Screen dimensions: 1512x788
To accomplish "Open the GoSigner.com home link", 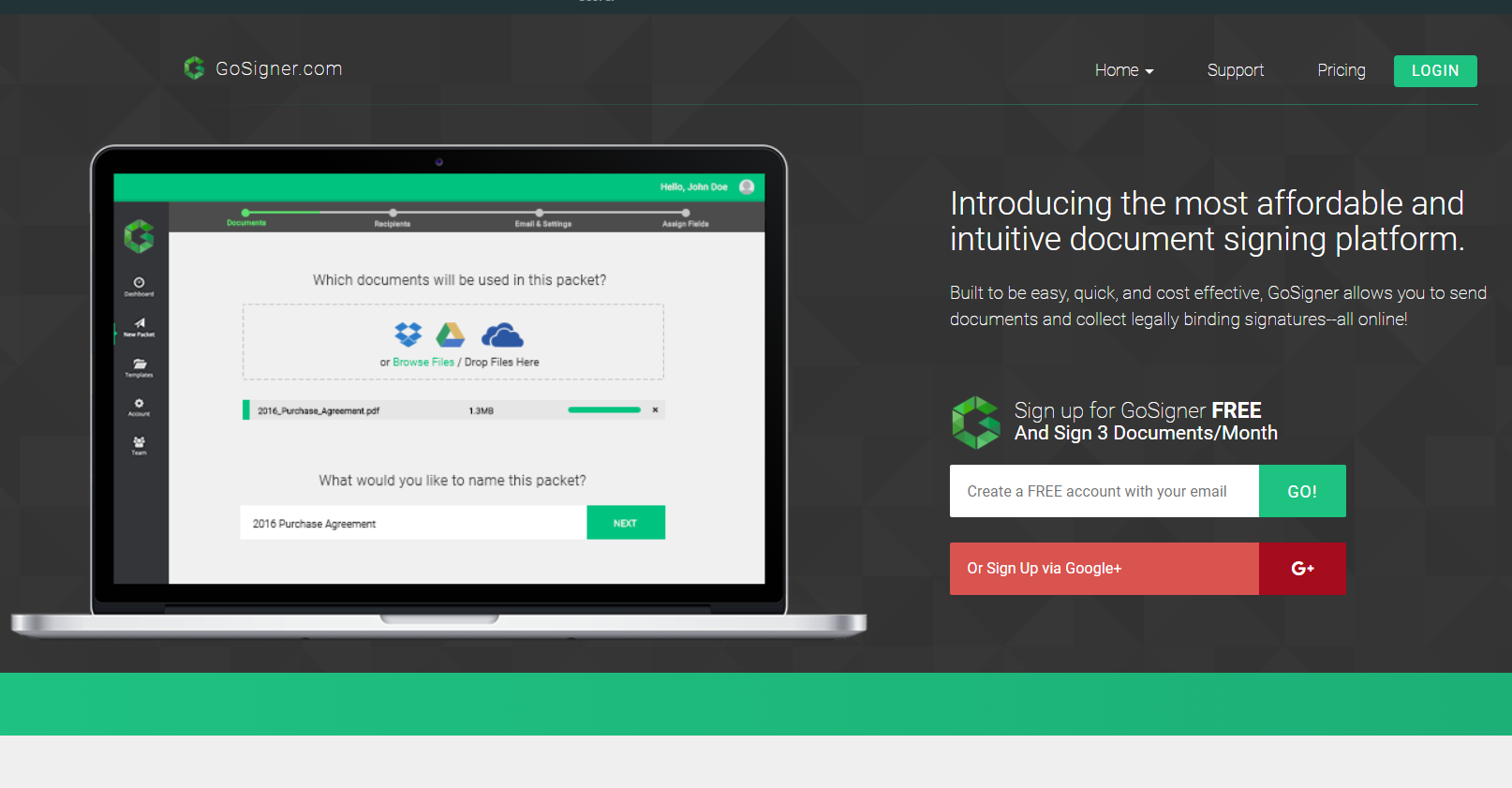I will [278, 68].
